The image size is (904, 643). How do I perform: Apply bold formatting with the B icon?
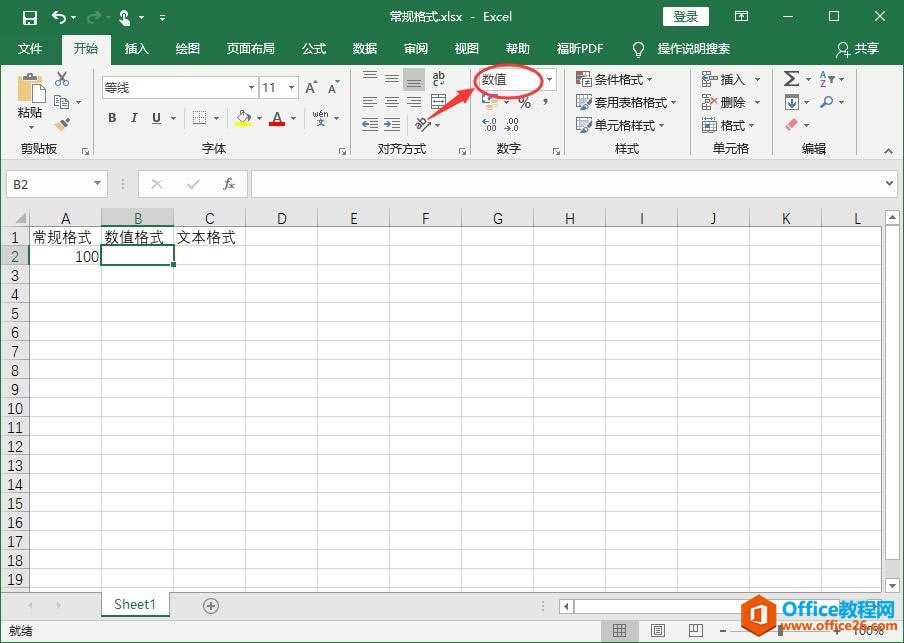click(111, 117)
